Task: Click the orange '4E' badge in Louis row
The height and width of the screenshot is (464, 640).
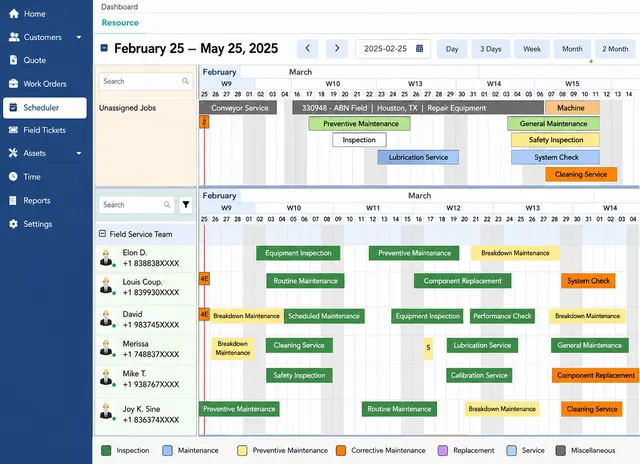Action: 204,279
